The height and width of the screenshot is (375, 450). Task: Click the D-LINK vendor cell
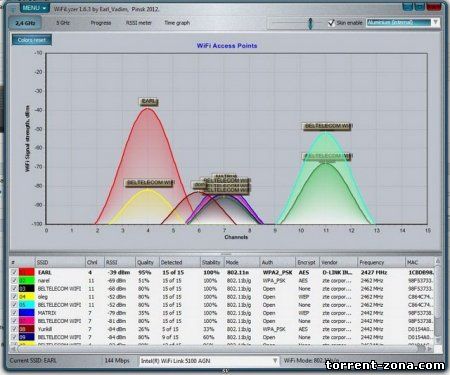(x=337, y=272)
